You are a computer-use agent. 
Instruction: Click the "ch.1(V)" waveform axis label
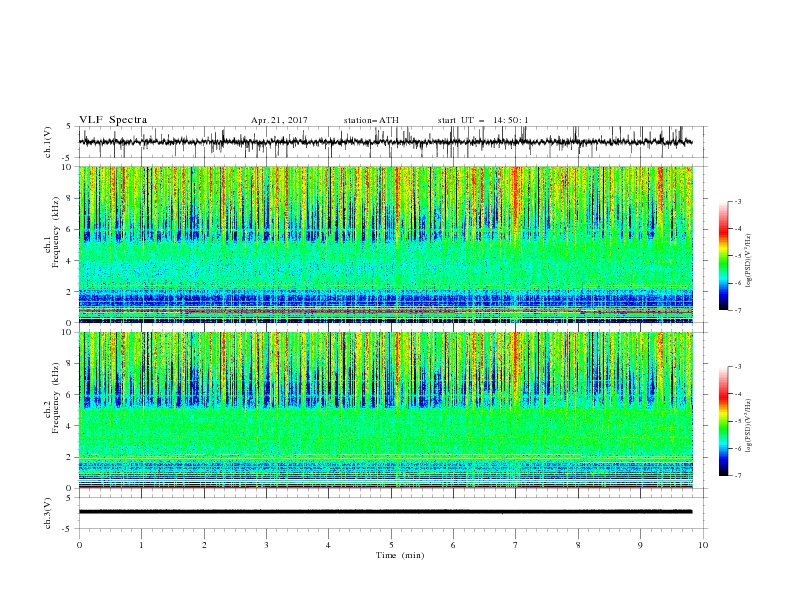tap(48, 142)
